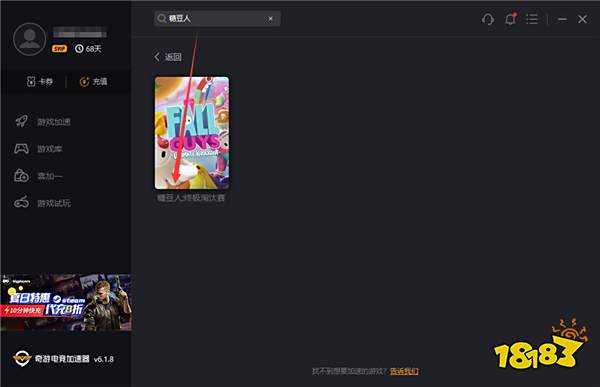Viewport: 600px width, 387px height.
Task: Select the 喜加一 sidebar entry
Action: point(38,176)
